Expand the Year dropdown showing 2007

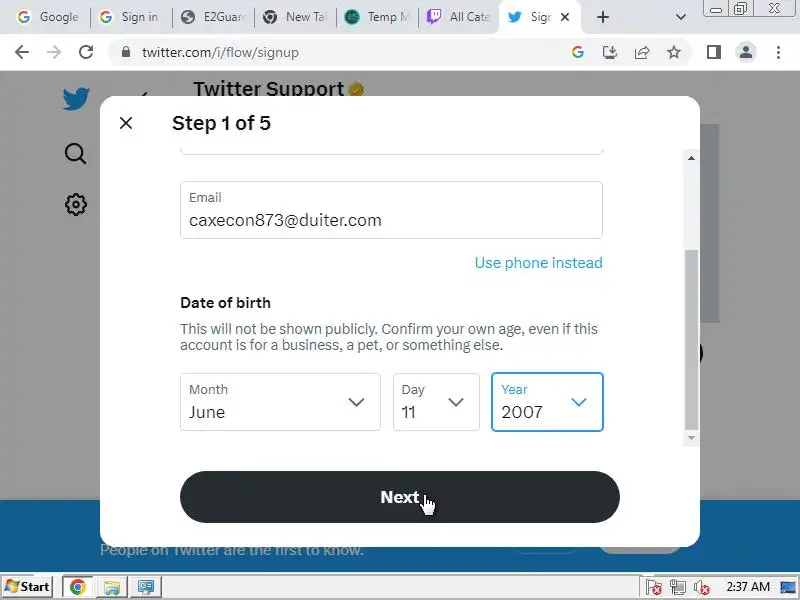(x=547, y=402)
